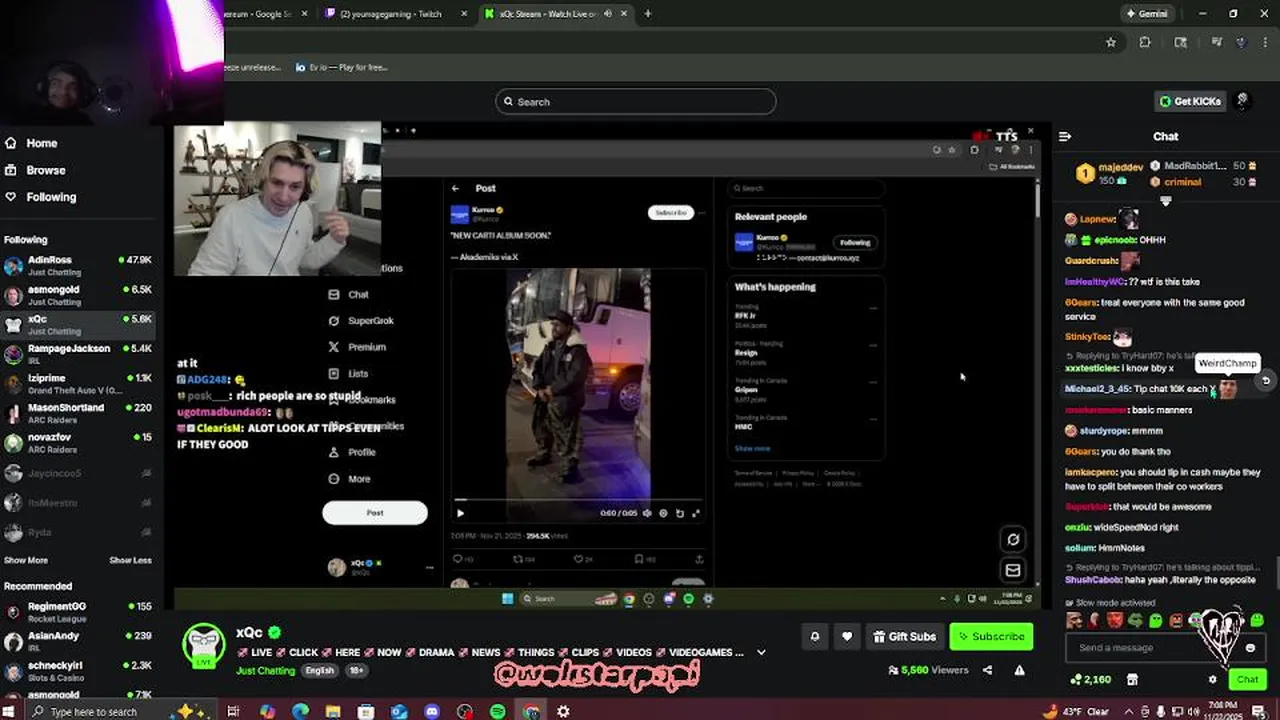
Task: Click the Grok icon in streamed X page
Action: [x=1013, y=539]
